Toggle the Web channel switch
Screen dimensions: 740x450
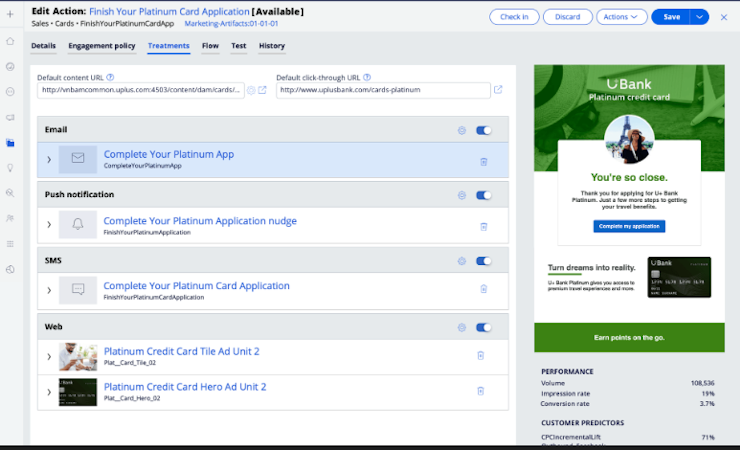(x=483, y=327)
